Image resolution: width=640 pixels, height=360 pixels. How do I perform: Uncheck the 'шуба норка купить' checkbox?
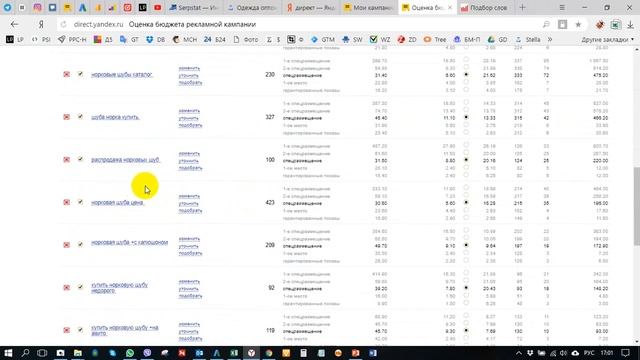tap(80, 117)
